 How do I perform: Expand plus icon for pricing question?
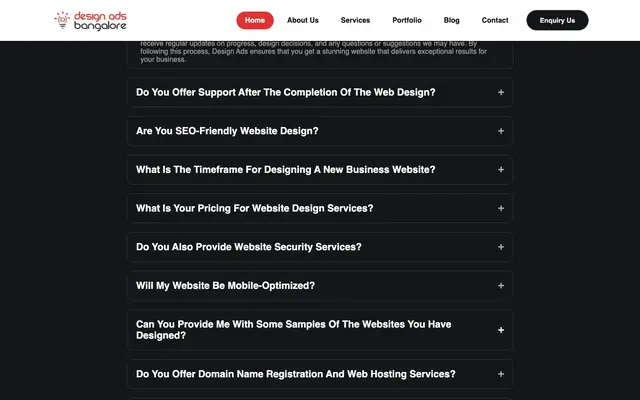coord(501,208)
